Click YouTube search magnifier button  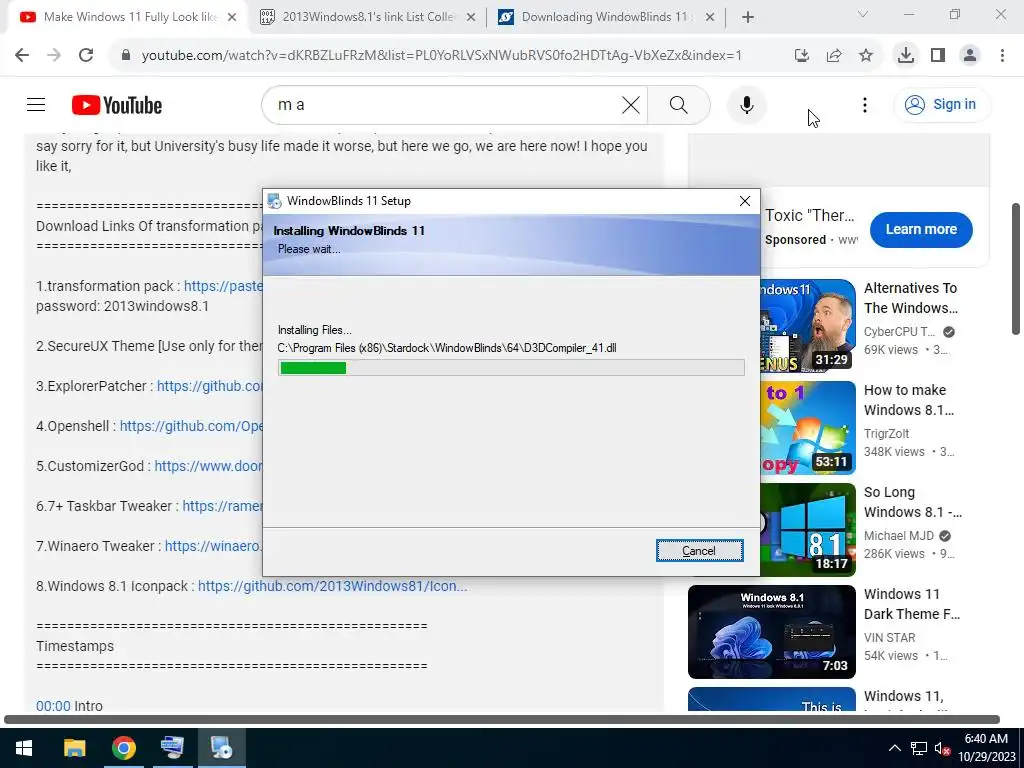(679, 104)
